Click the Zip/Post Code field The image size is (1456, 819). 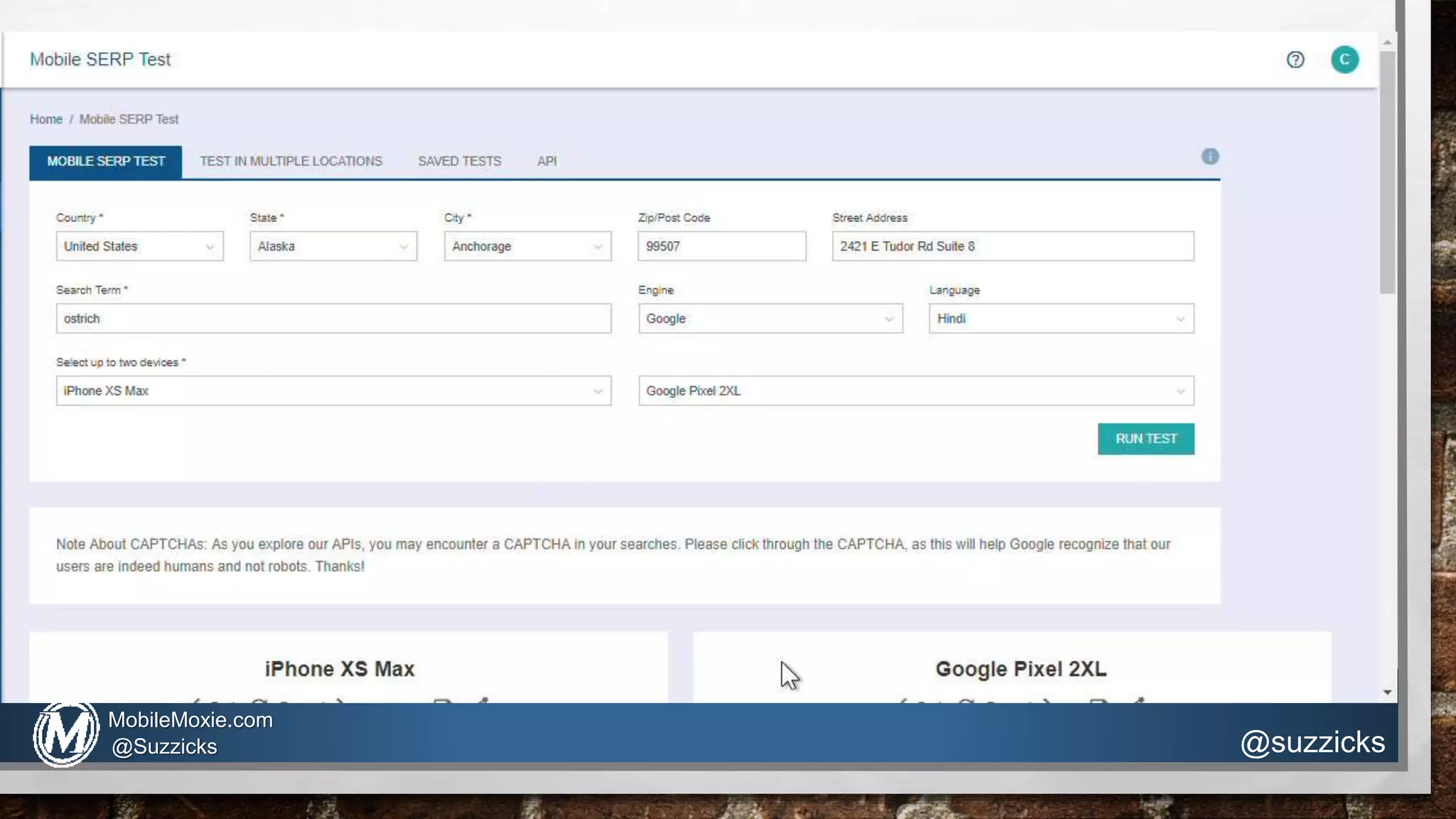pos(722,247)
